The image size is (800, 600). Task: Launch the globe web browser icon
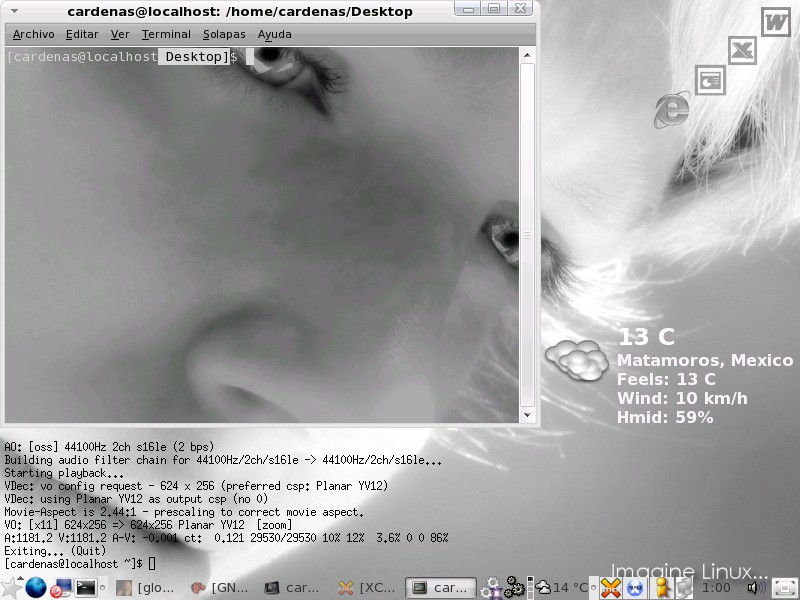coord(36,588)
